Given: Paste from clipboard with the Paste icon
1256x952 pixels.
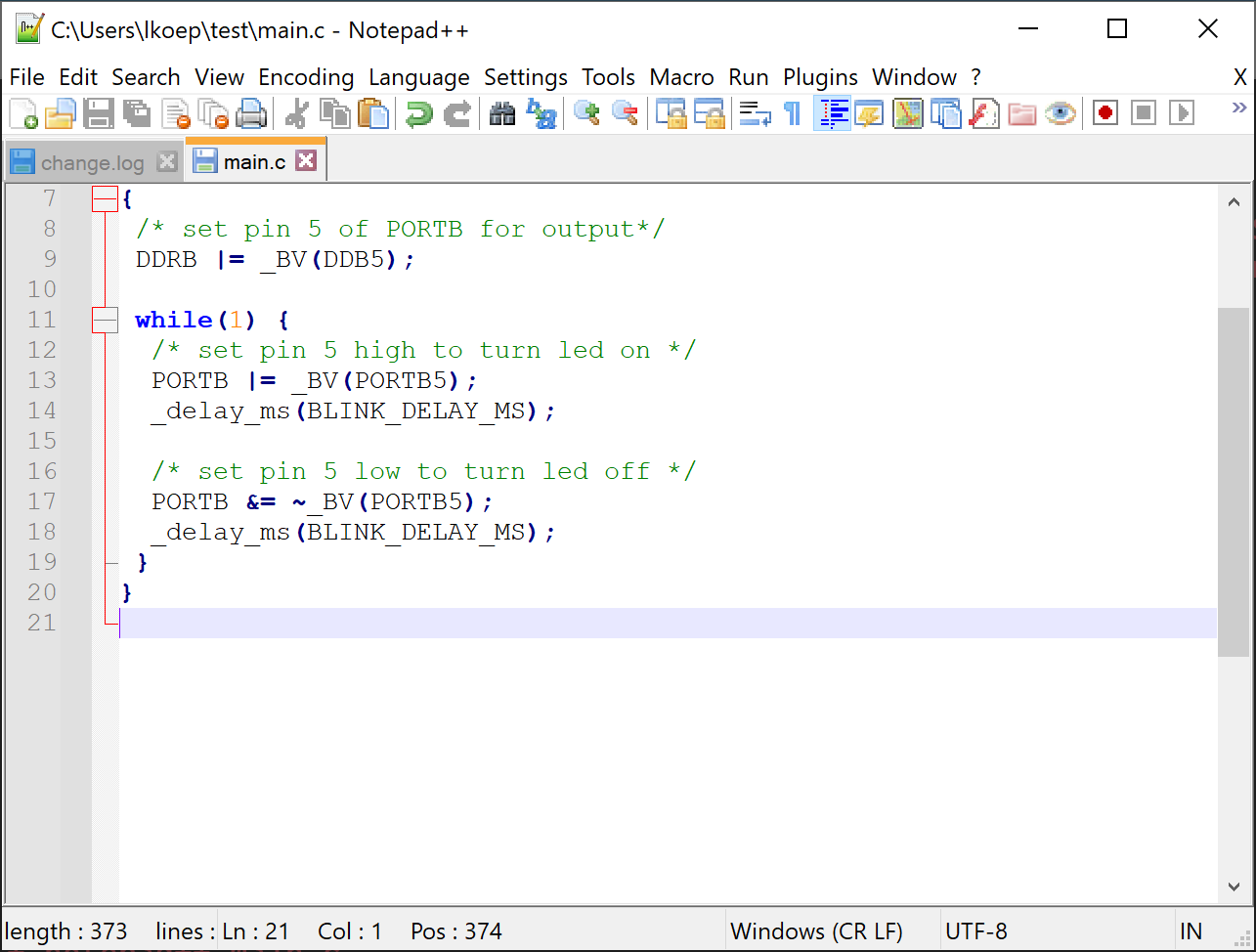Looking at the screenshot, I should coord(373,113).
